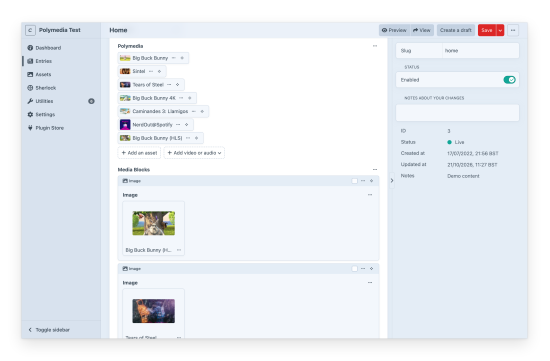Screen dimensions: 550x361
Task: Open the Assets section
Action: [x=39, y=74]
